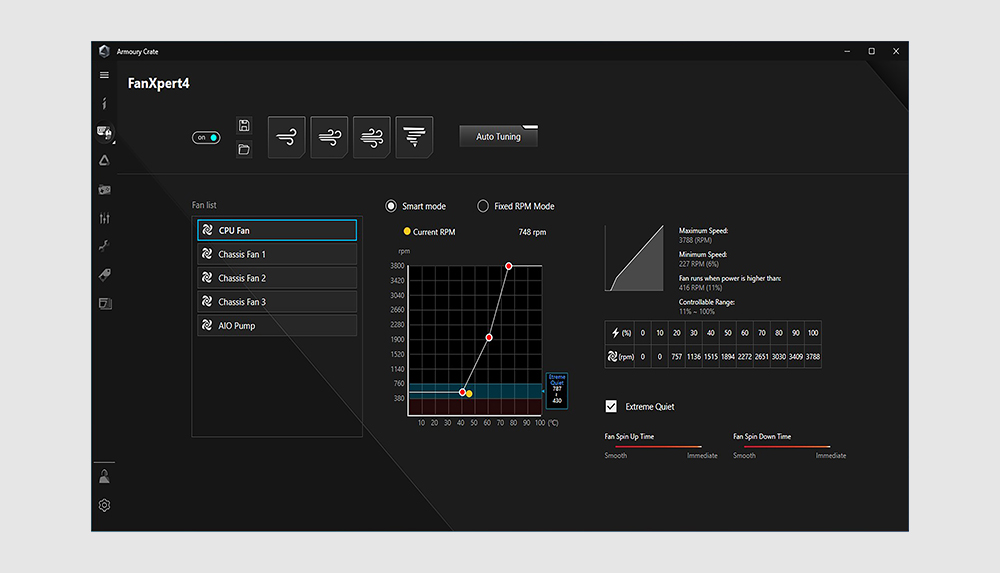The height and width of the screenshot is (573, 1000).
Task: Click the top red fan curve point
Action: (x=508, y=266)
